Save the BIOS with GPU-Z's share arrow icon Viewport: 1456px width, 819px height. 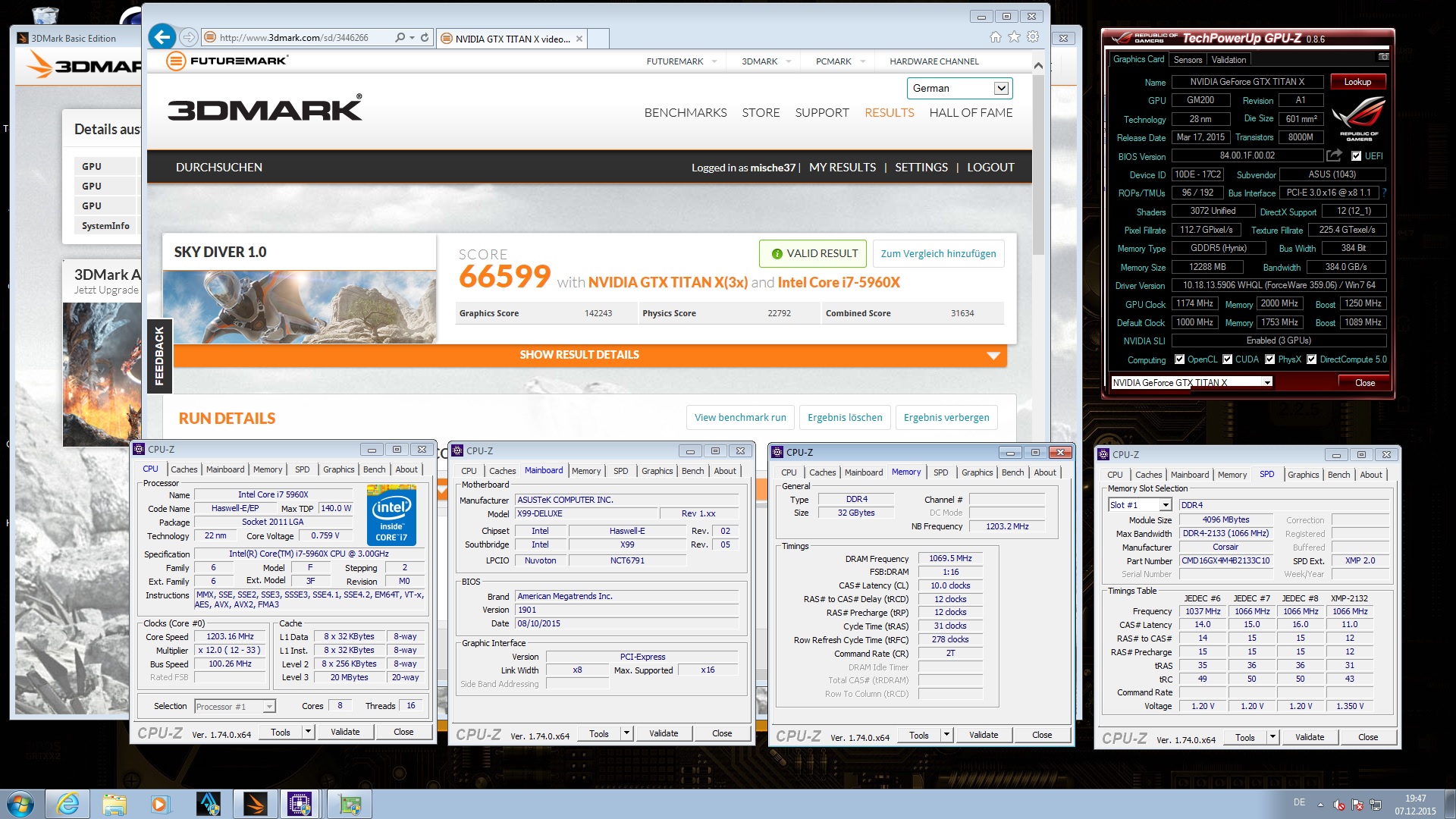1334,155
